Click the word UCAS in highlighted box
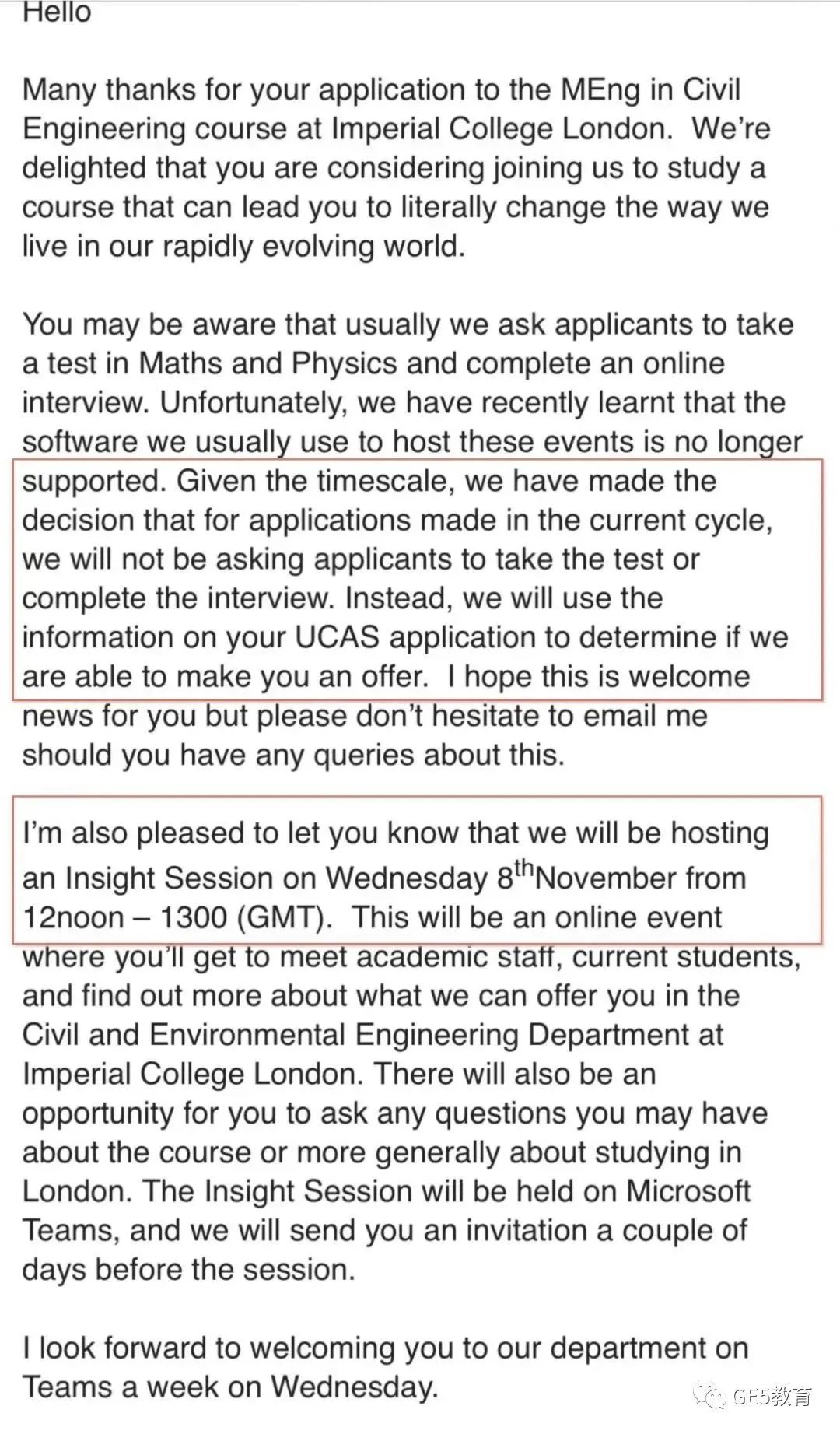 pyautogui.click(x=337, y=637)
